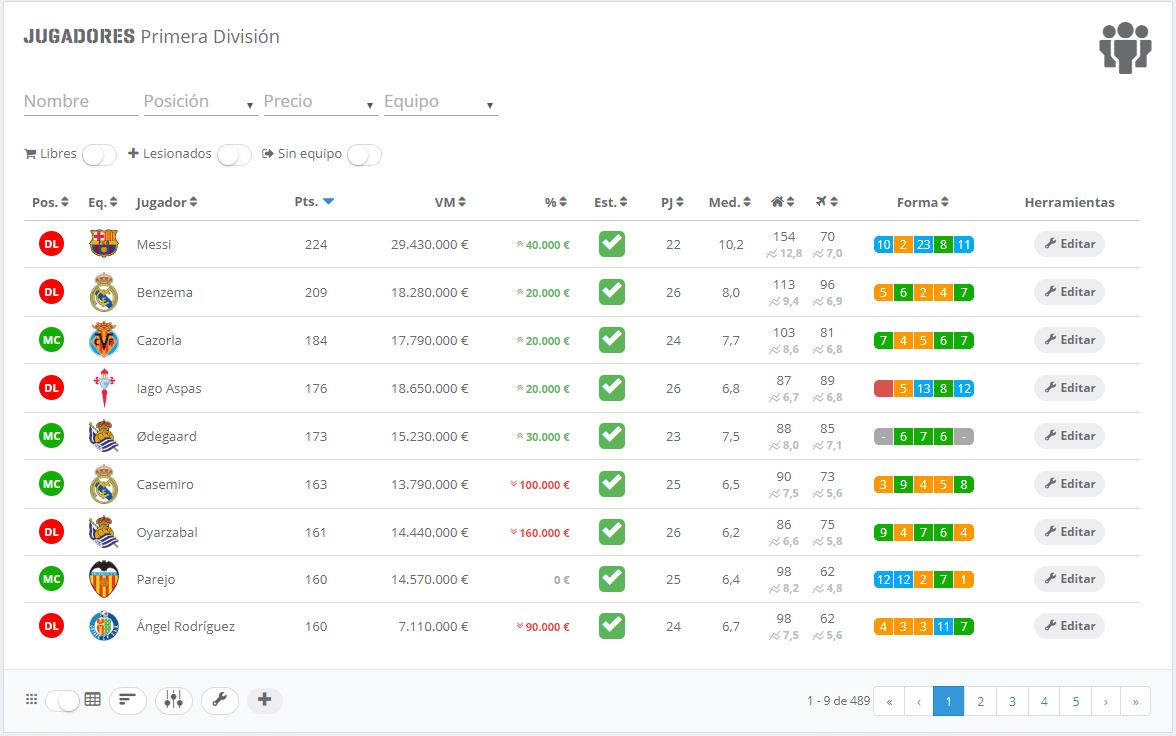
Task: Sort table by Pos. column
Action: coord(50,203)
